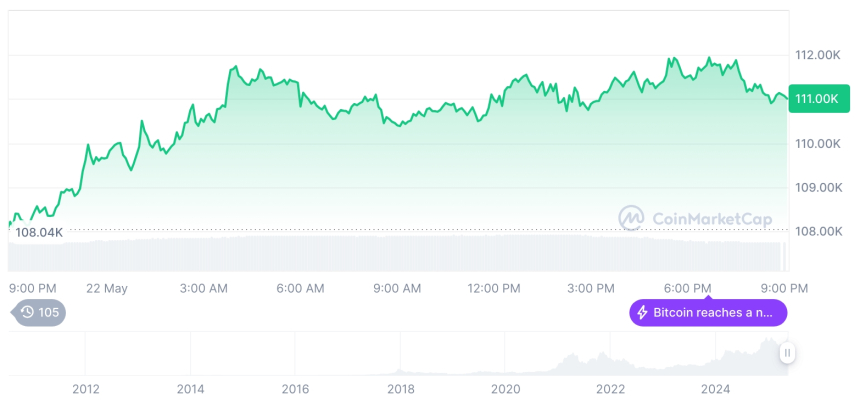The width and height of the screenshot is (860, 401).
Task: Click the 2012 year in the navigator timeline
Action: [85, 388]
